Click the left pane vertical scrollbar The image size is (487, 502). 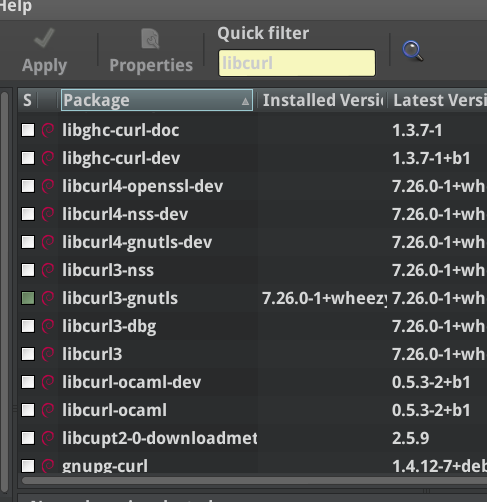5,293
